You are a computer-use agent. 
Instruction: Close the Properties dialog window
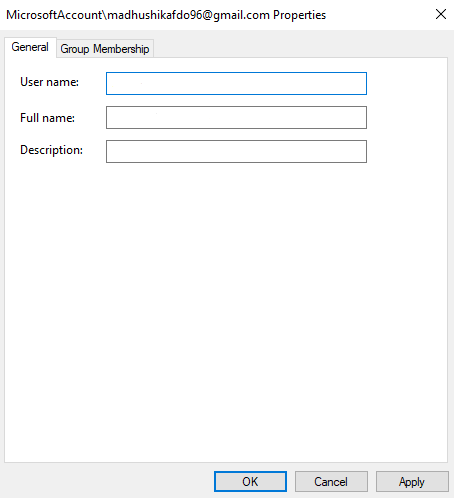(441, 14)
